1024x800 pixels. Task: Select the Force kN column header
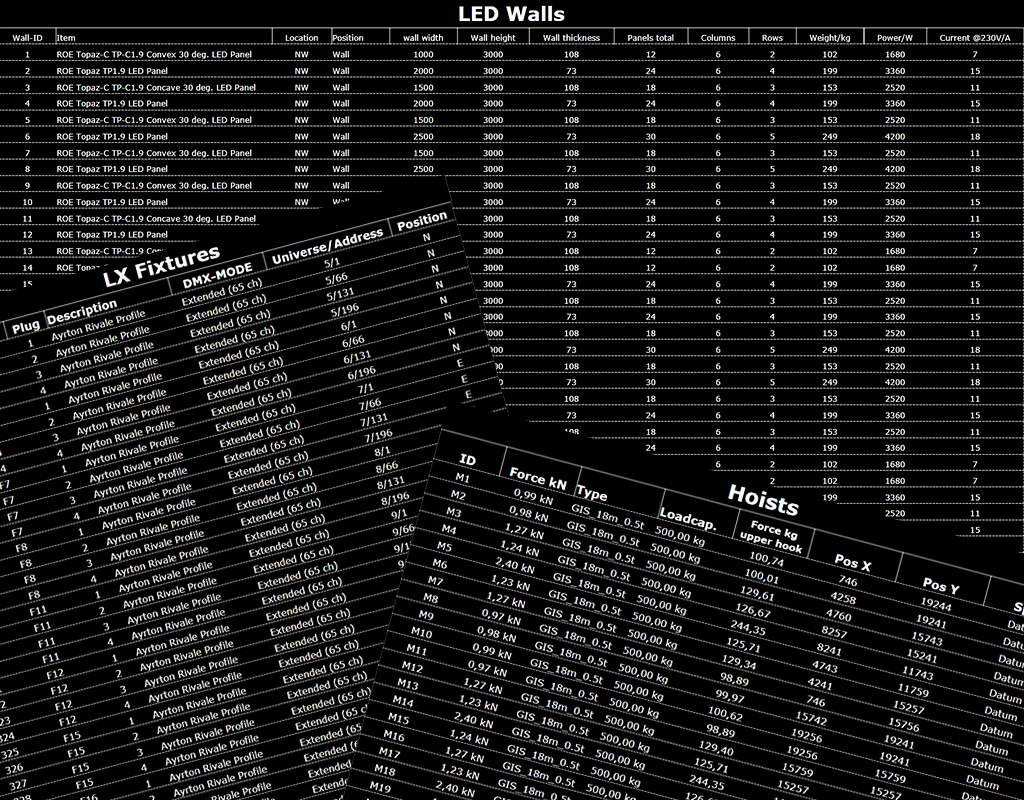point(538,479)
